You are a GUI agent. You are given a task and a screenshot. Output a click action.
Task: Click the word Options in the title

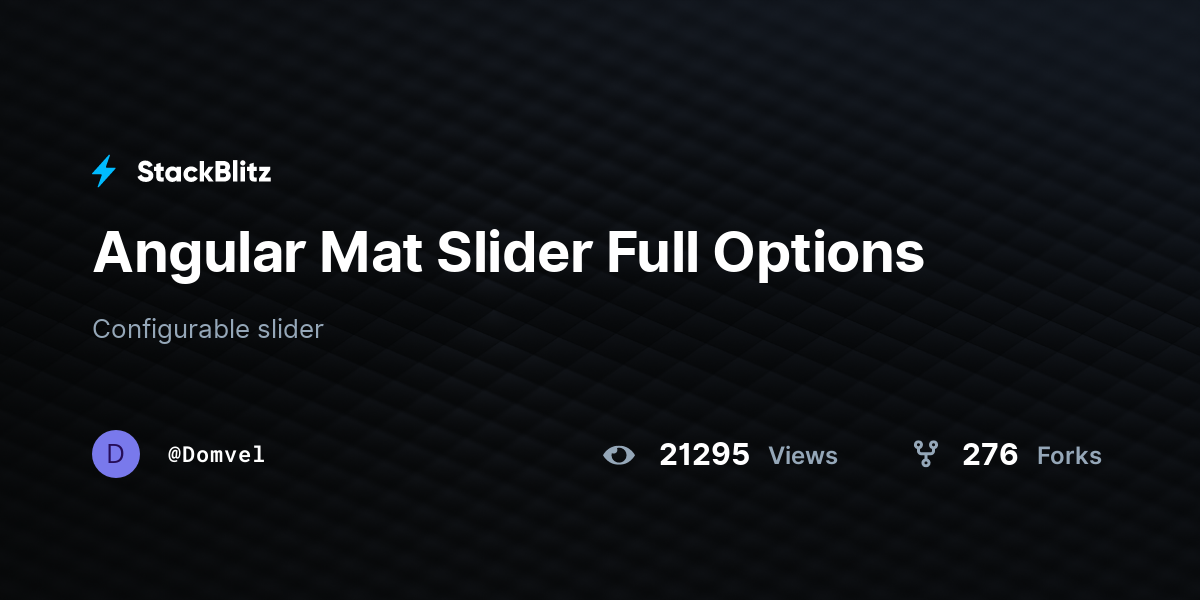[x=819, y=255]
